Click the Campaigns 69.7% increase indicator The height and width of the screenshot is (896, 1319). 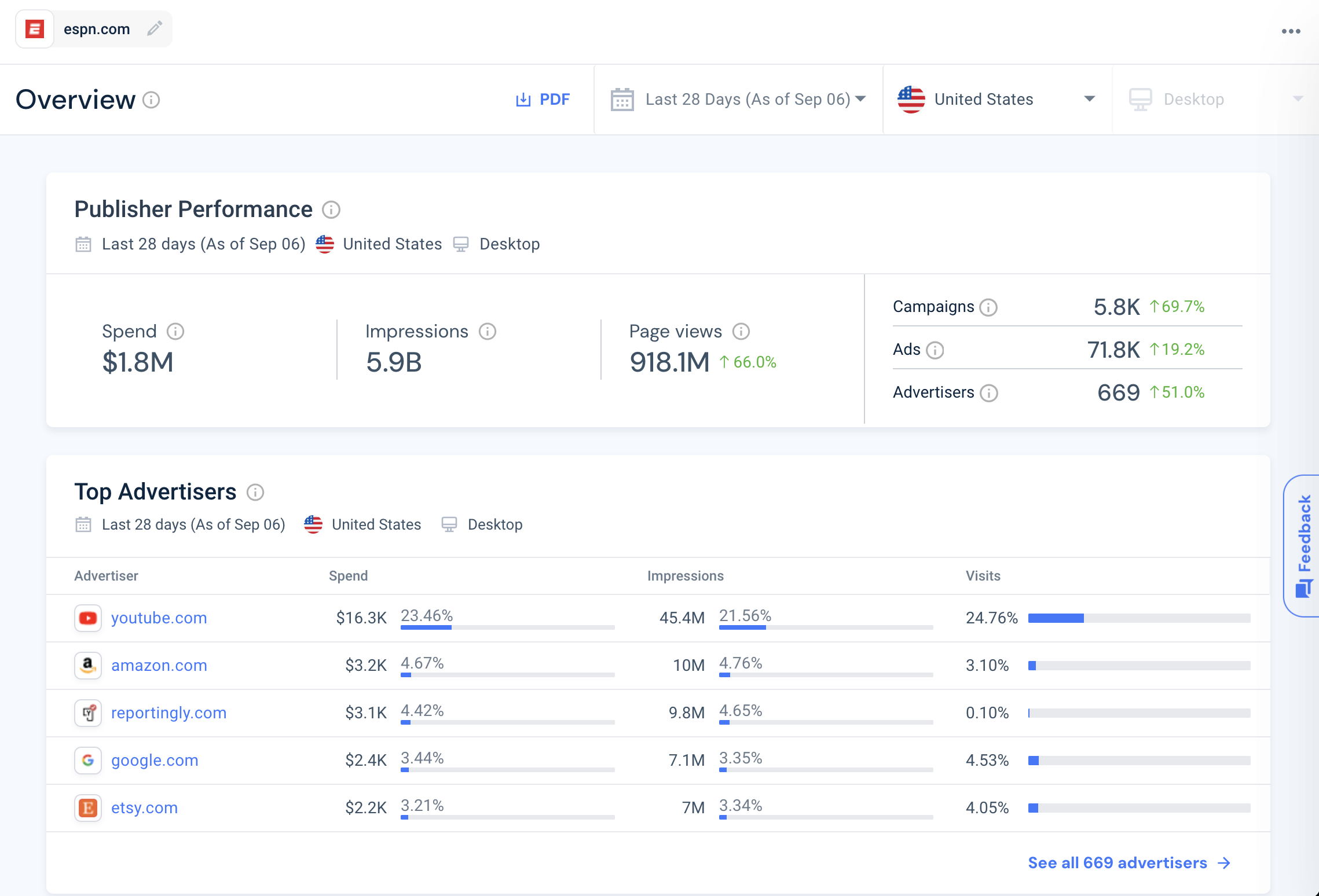(1177, 307)
